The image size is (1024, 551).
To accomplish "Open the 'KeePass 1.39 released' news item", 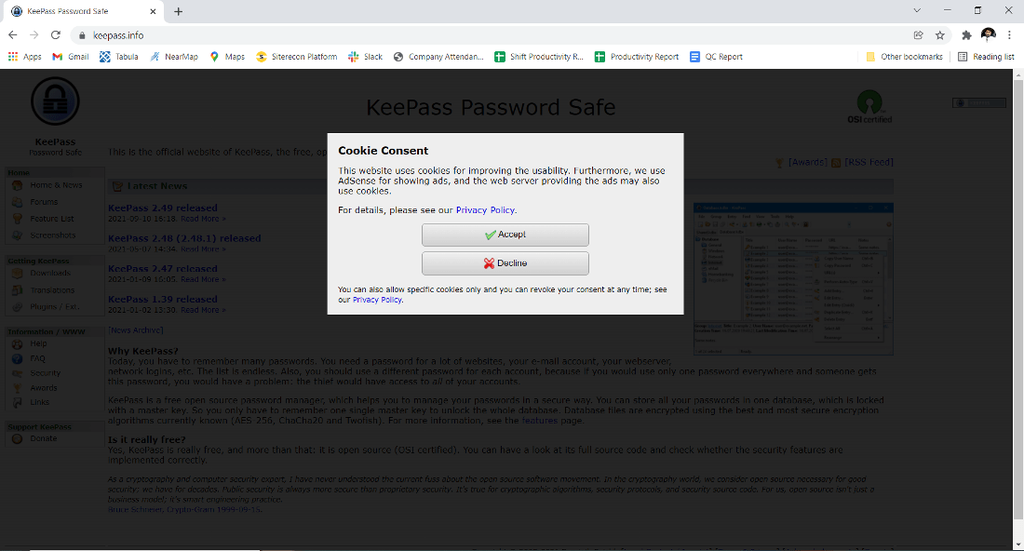I will [163, 299].
